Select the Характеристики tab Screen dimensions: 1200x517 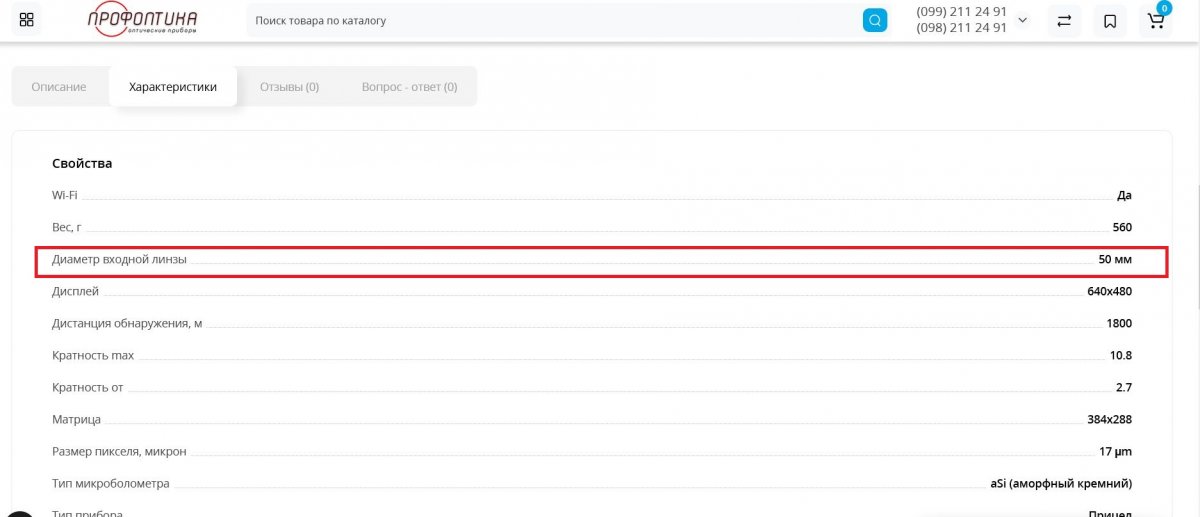[173, 87]
